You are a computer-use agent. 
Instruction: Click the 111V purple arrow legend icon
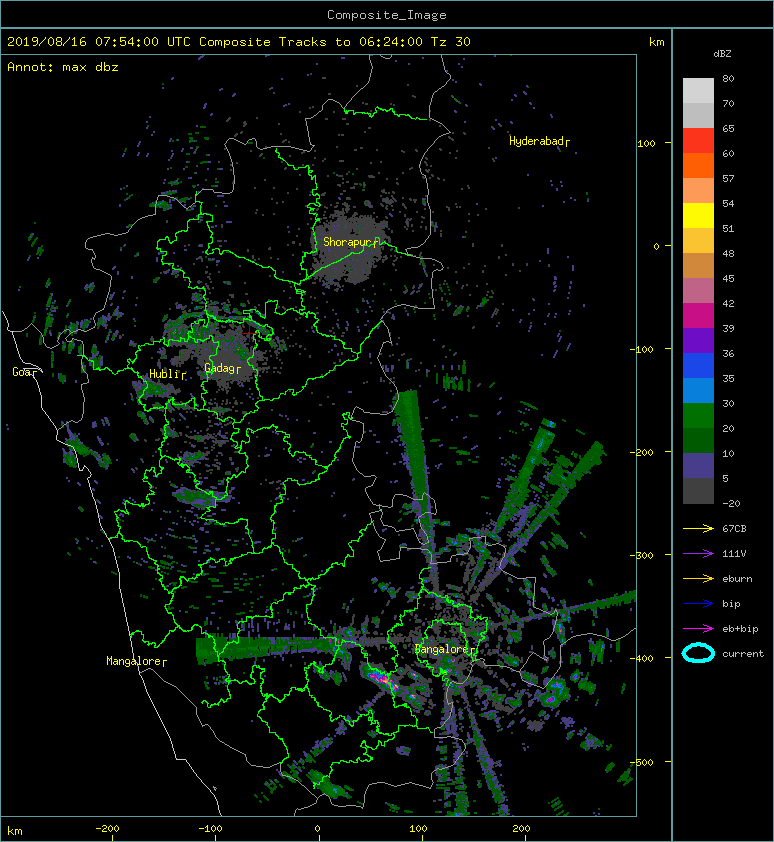pos(698,554)
